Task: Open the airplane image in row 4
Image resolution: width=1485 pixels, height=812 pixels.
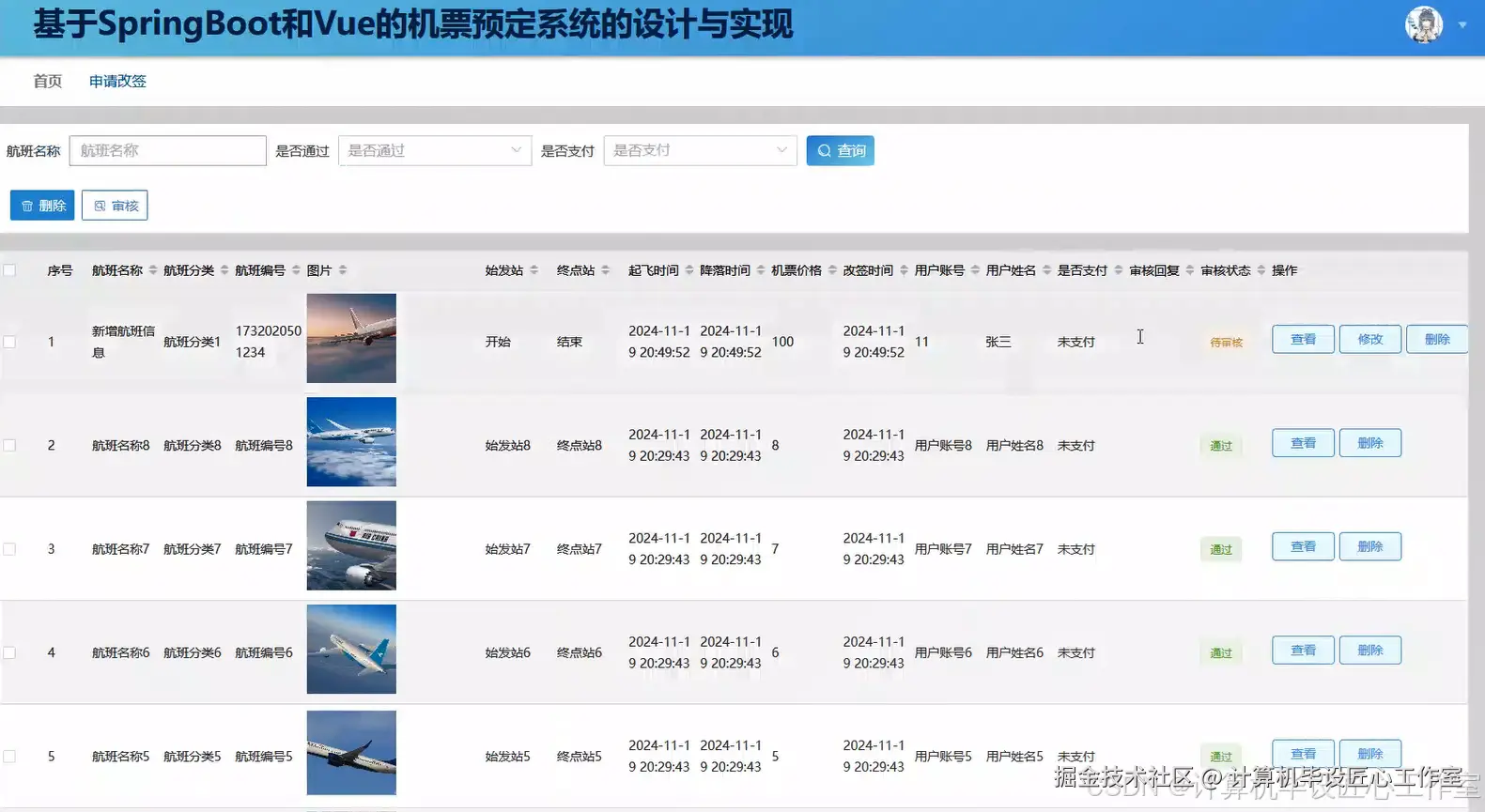Action: click(351, 649)
